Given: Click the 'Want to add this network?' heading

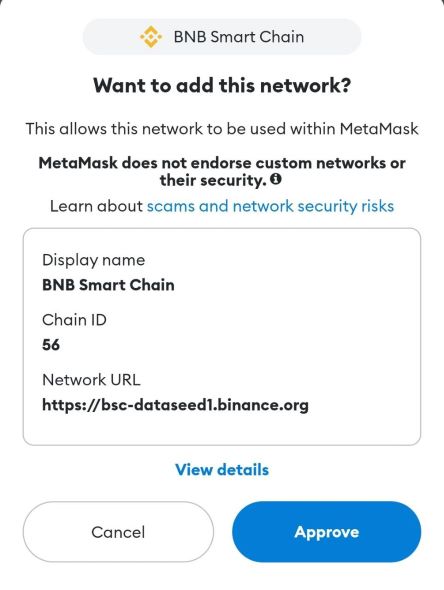Looking at the screenshot, I should tap(222, 85).
